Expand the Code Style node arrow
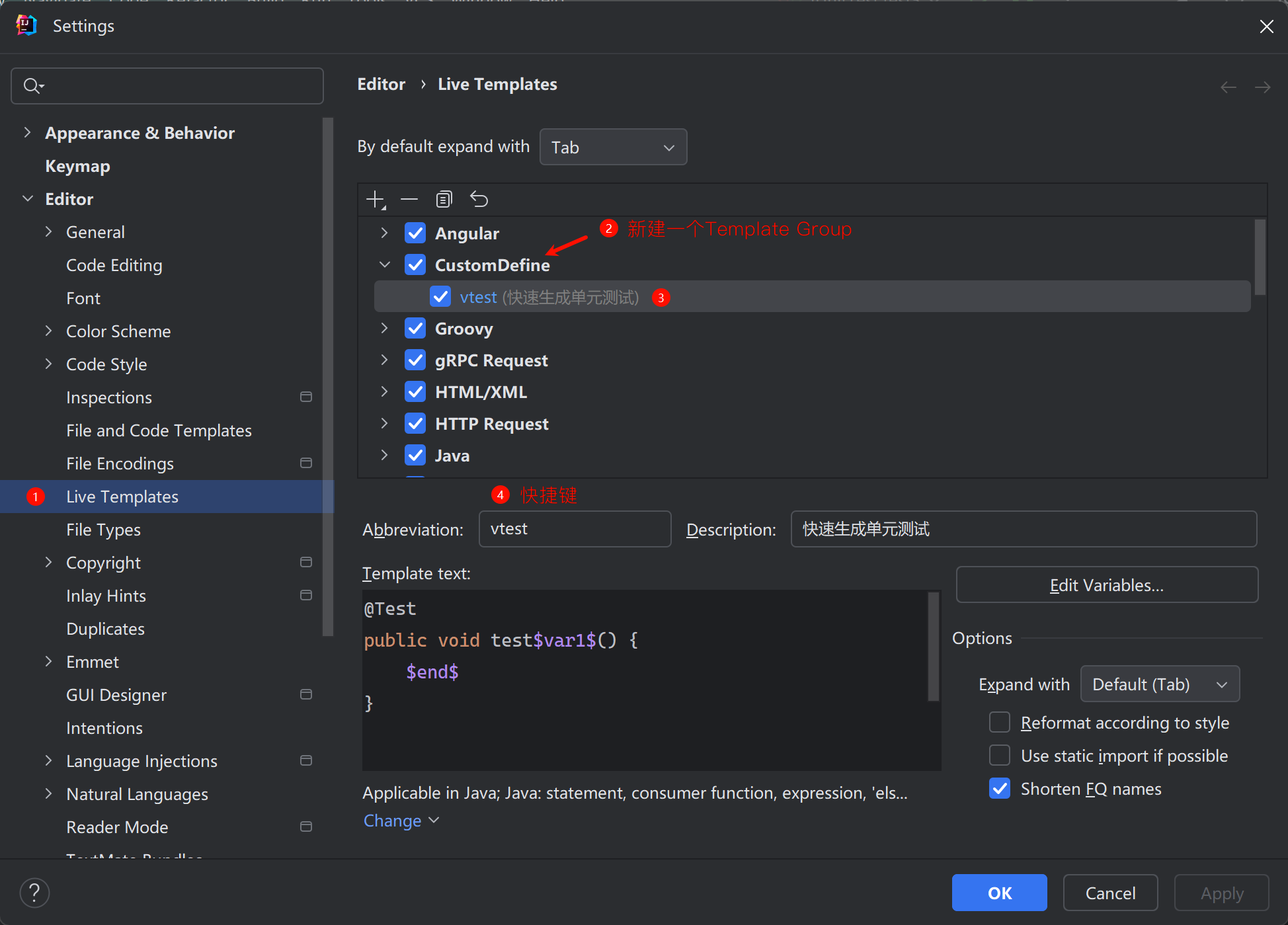This screenshot has height=925, width=1288. (48, 364)
